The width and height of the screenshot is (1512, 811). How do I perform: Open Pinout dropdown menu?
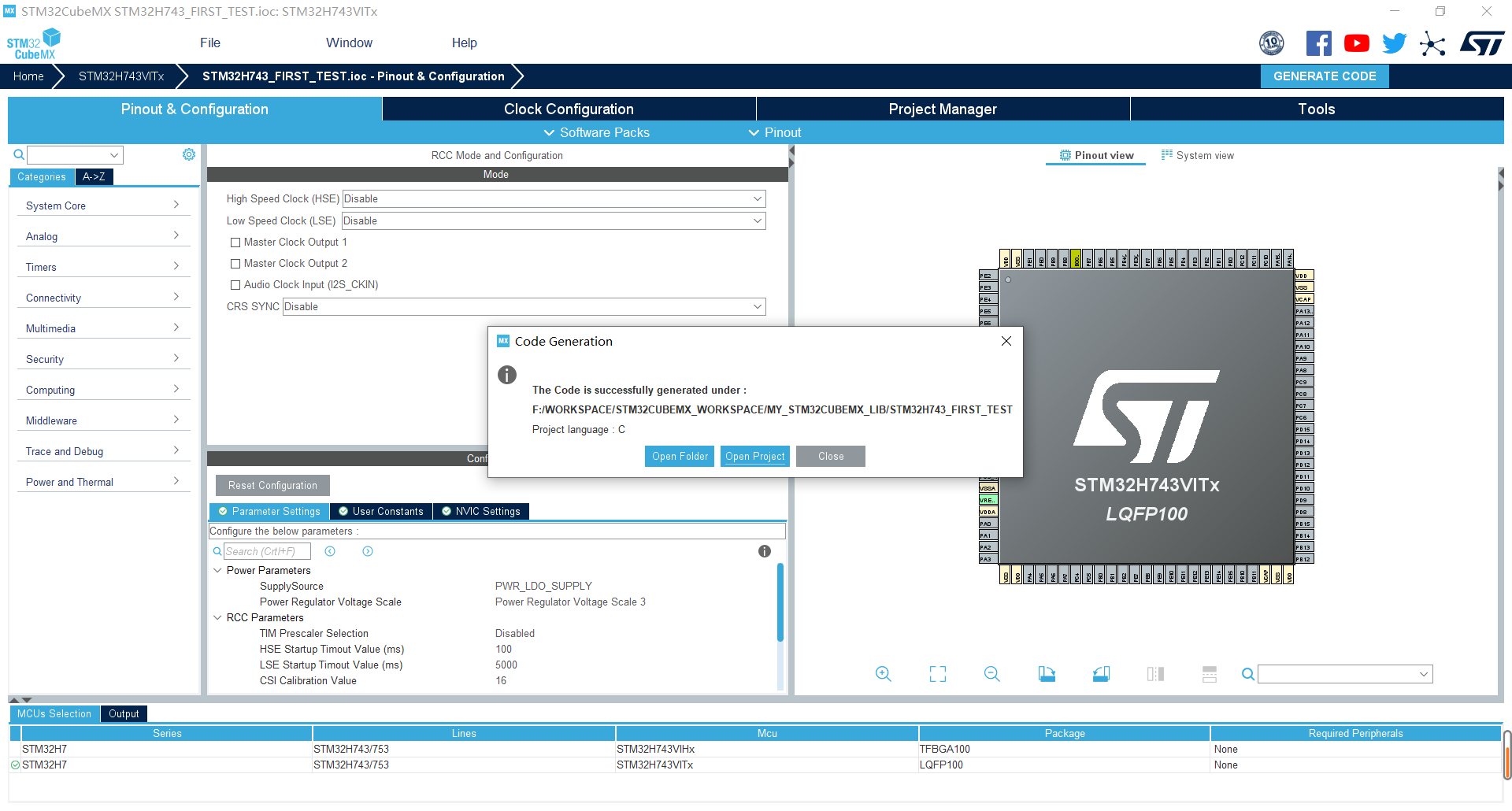[775, 132]
